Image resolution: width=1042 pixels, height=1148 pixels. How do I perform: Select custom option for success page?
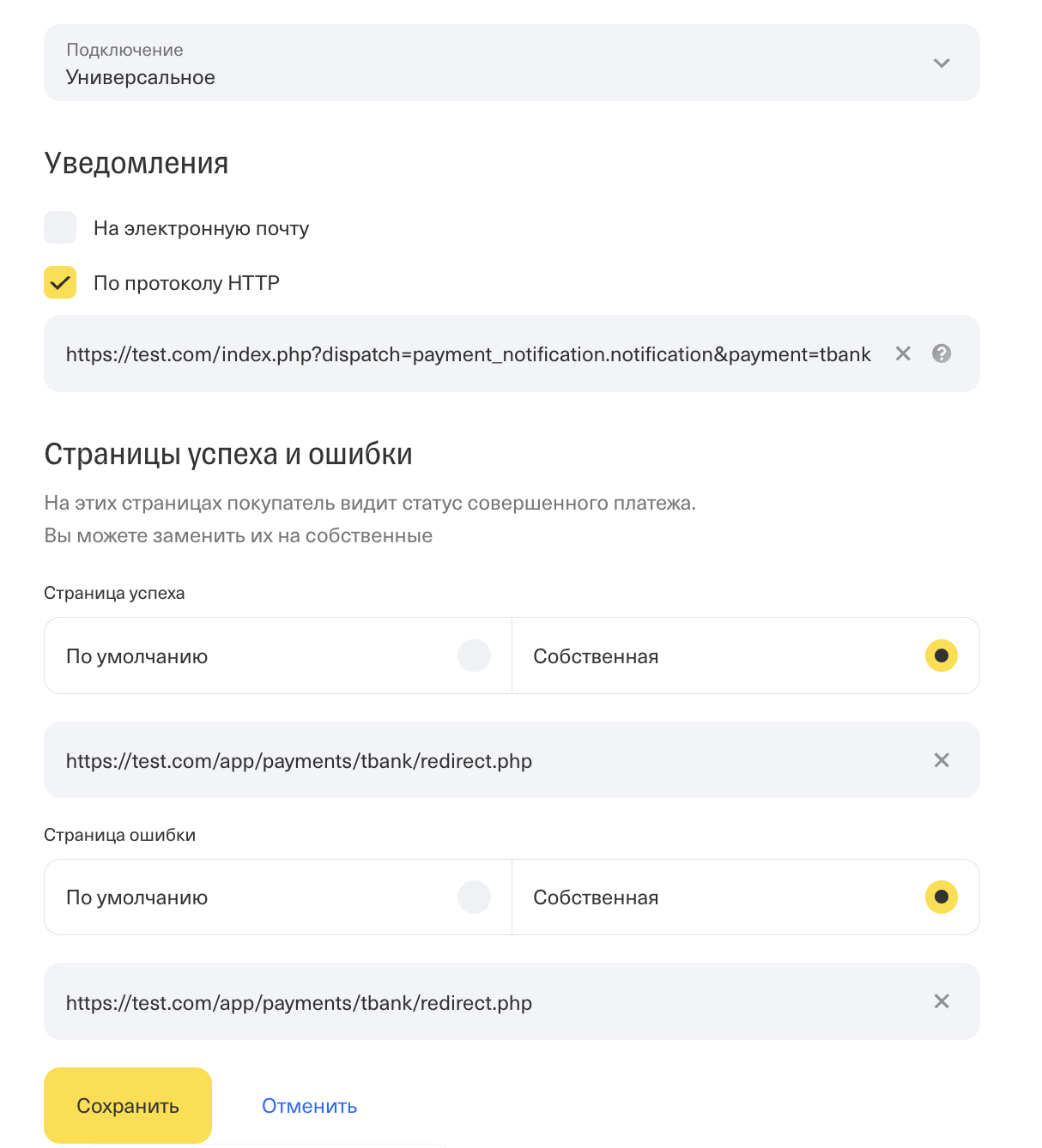click(x=941, y=656)
